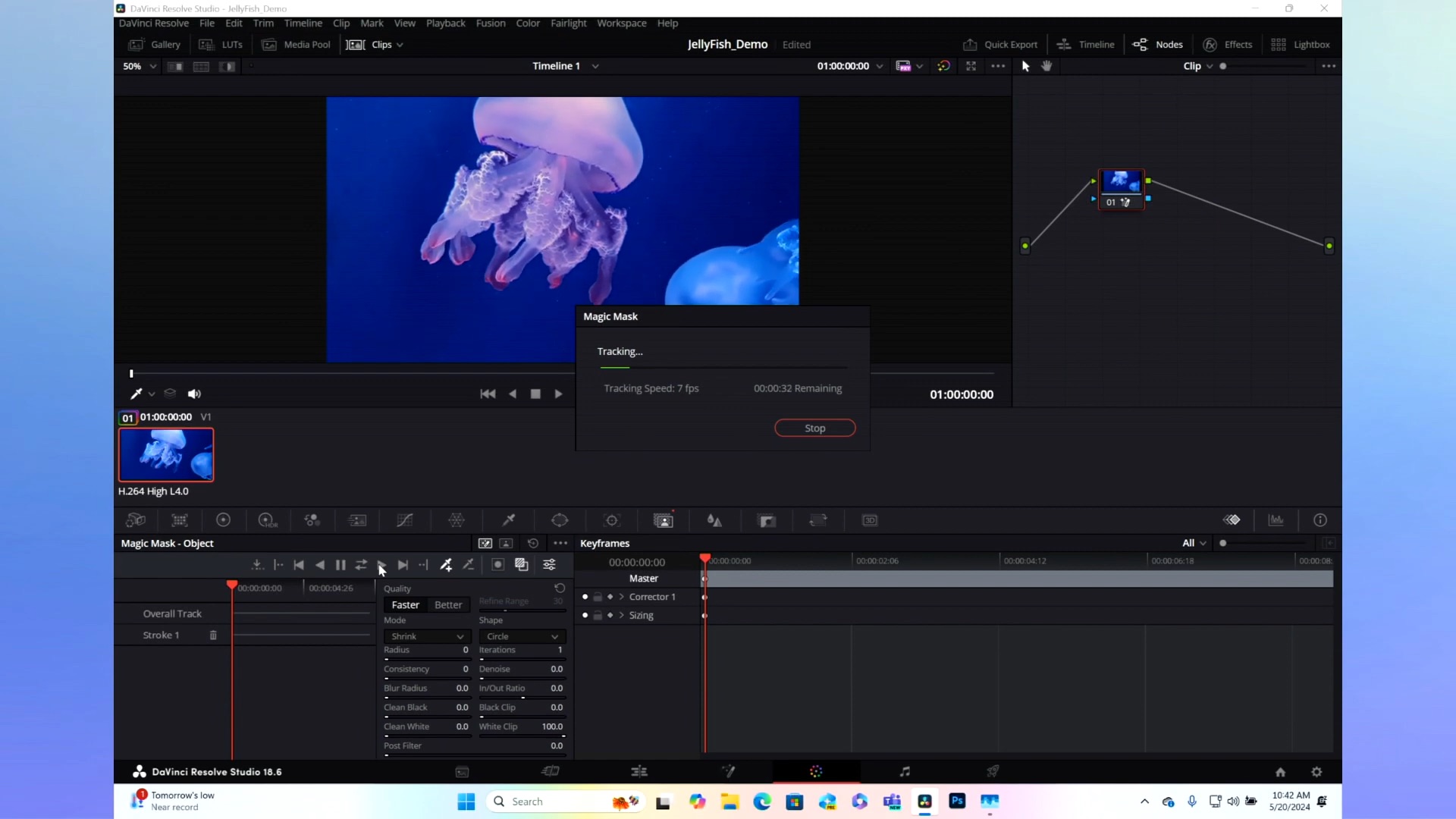Delete Stroke 1 with the trash icon
Image resolution: width=1456 pixels, height=819 pixels.
click(x=213, y=635)
